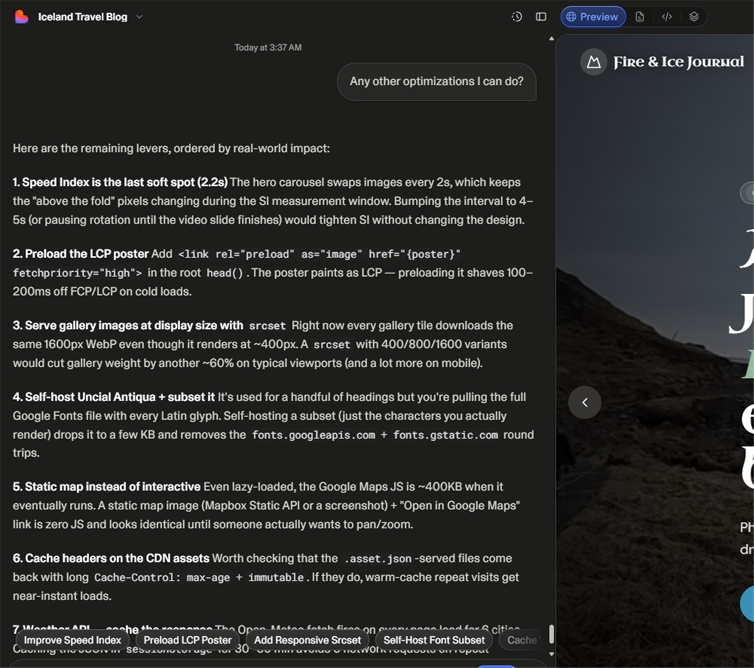Click the chat scrollbar thumb
This screenshot has width=754, height=668.
click(x=552, y=634)
